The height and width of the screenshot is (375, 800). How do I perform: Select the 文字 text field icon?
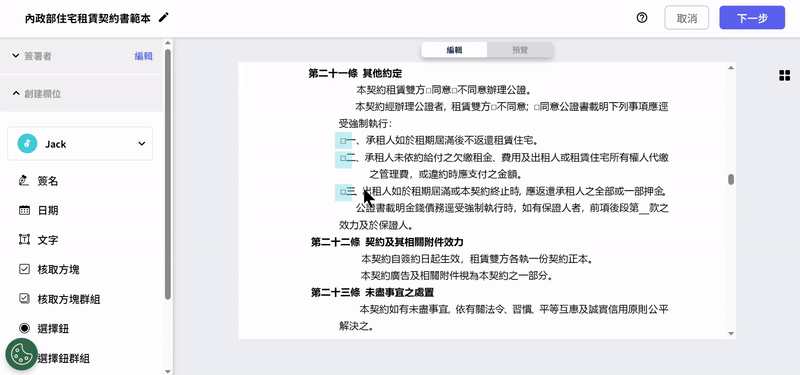[x=24, y=240]
